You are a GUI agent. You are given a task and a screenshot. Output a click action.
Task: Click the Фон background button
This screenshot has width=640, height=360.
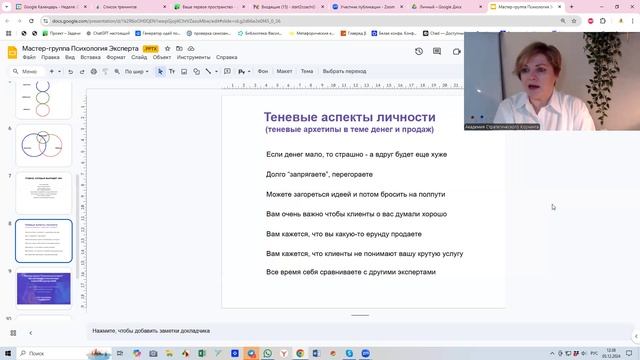click(x=263, y=71)
